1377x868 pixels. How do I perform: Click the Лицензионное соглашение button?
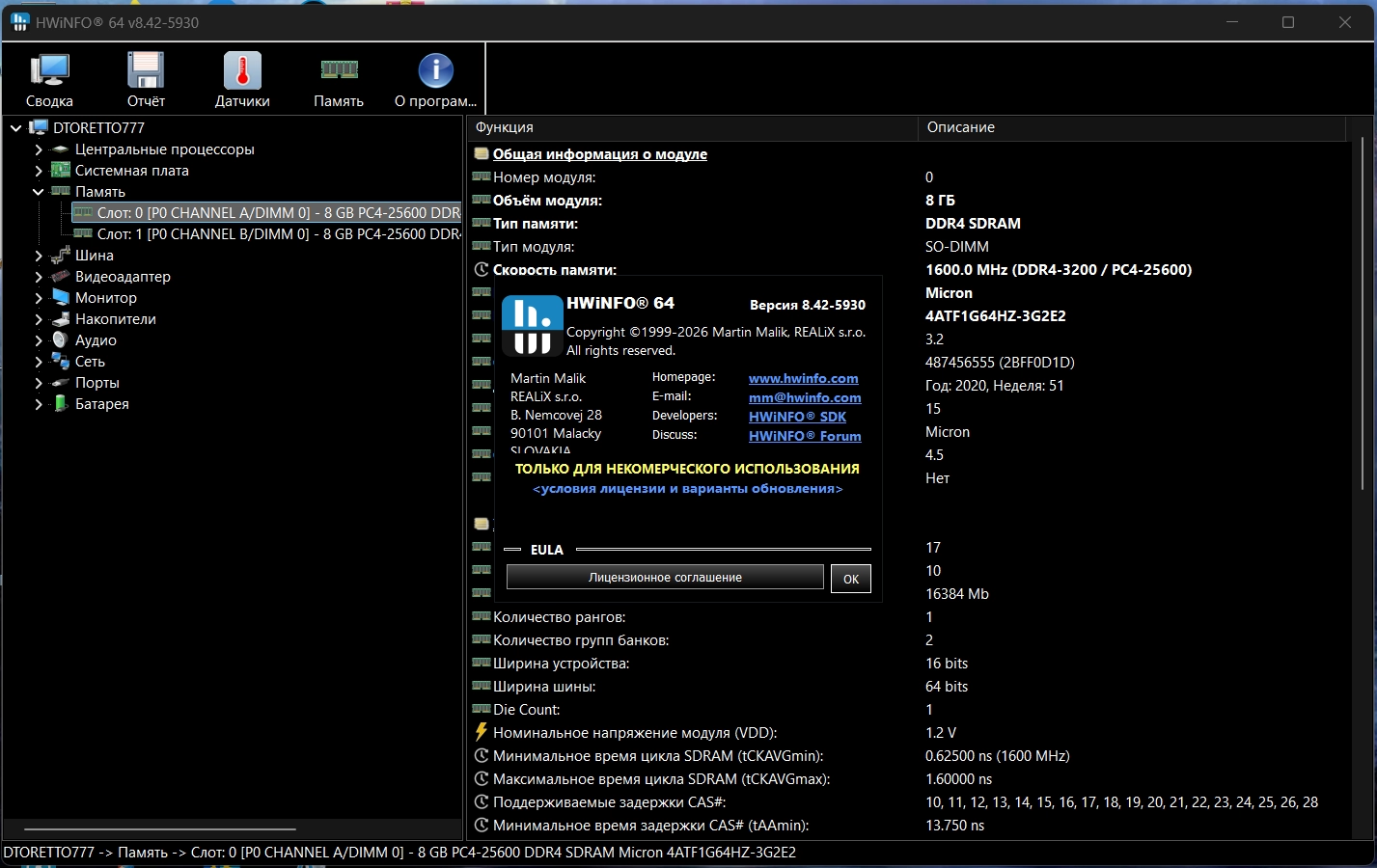click(x=665, y=577)
